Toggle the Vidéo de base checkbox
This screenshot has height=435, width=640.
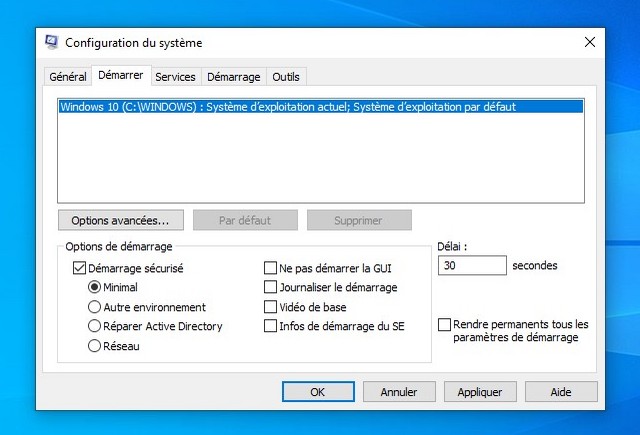point(270,307)
